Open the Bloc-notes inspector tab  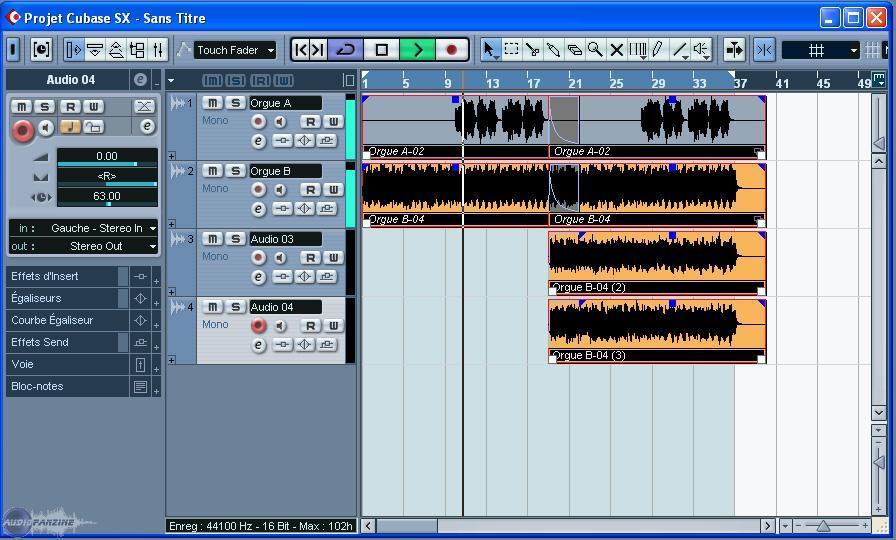click(67, 386)
